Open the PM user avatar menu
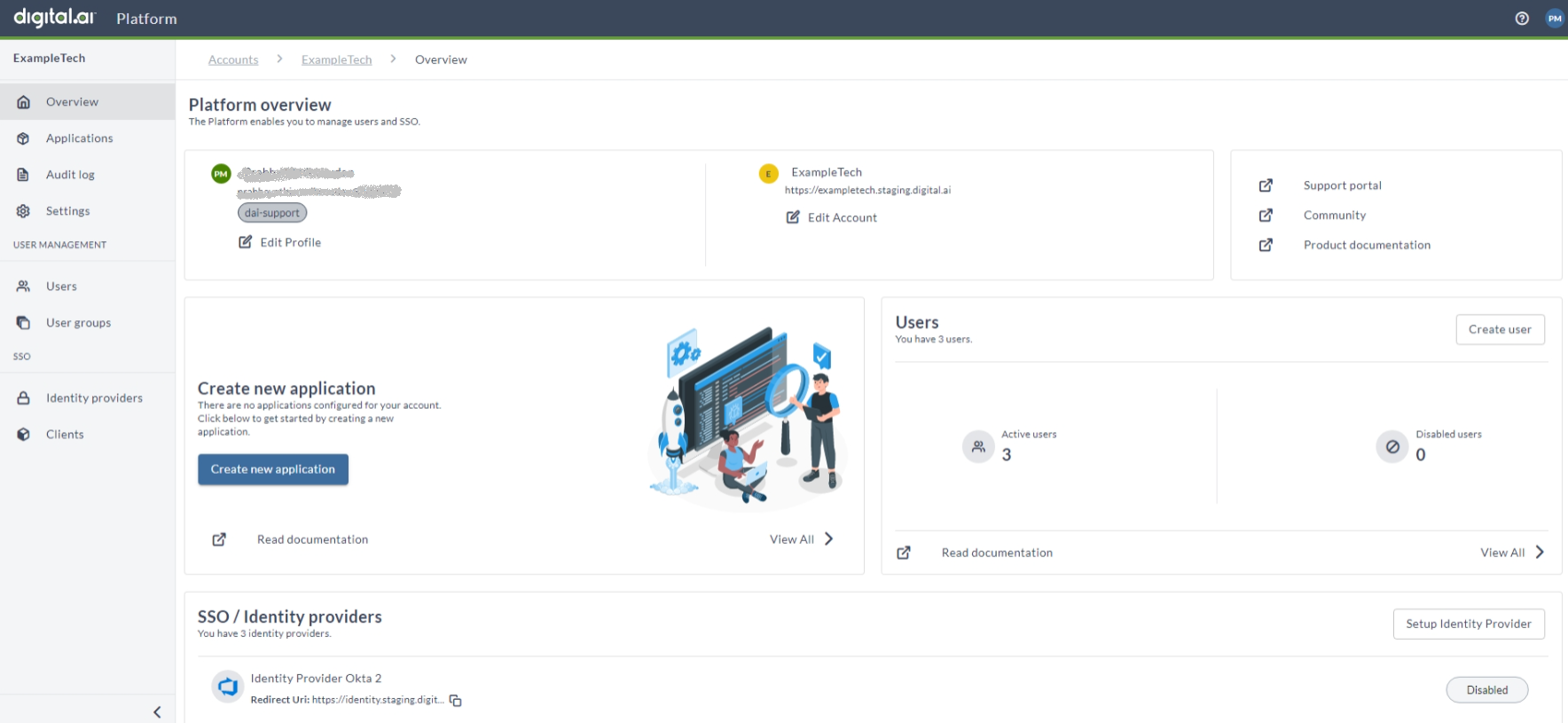The image size is (1568, 723). (1555, 19)
